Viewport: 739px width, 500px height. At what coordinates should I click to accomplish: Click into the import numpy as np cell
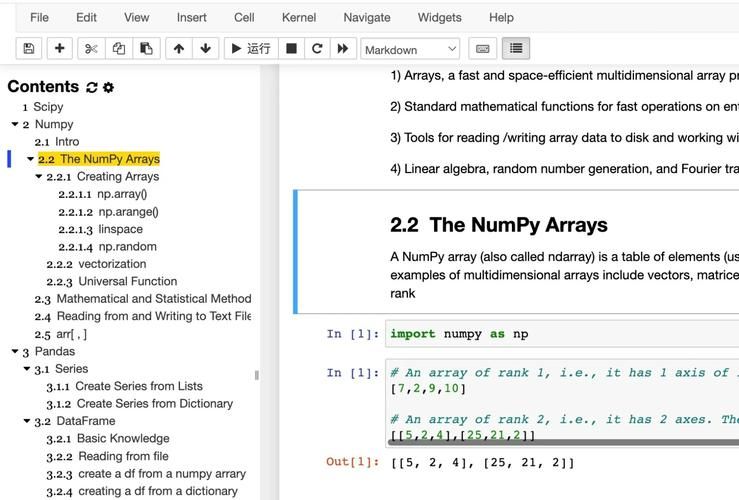(x=562, y=334)
